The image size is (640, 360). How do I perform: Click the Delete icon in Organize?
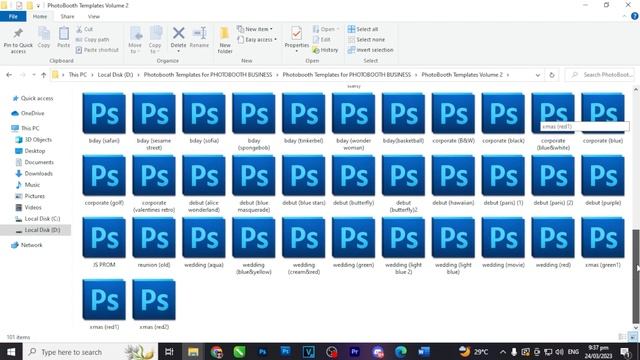178,33
